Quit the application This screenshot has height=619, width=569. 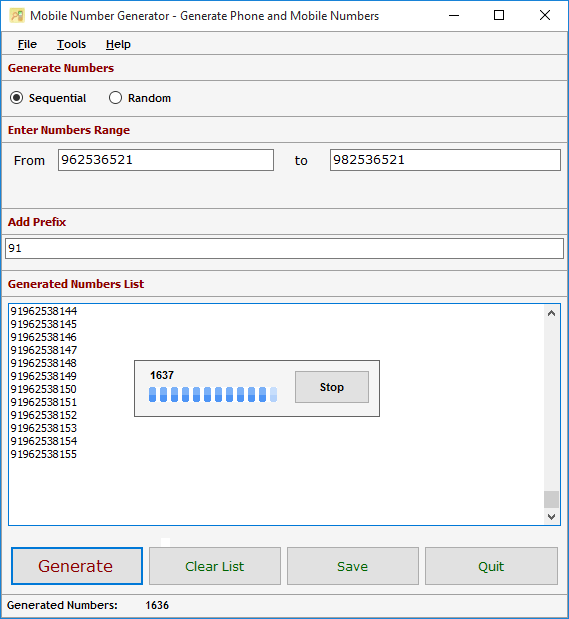491,566
